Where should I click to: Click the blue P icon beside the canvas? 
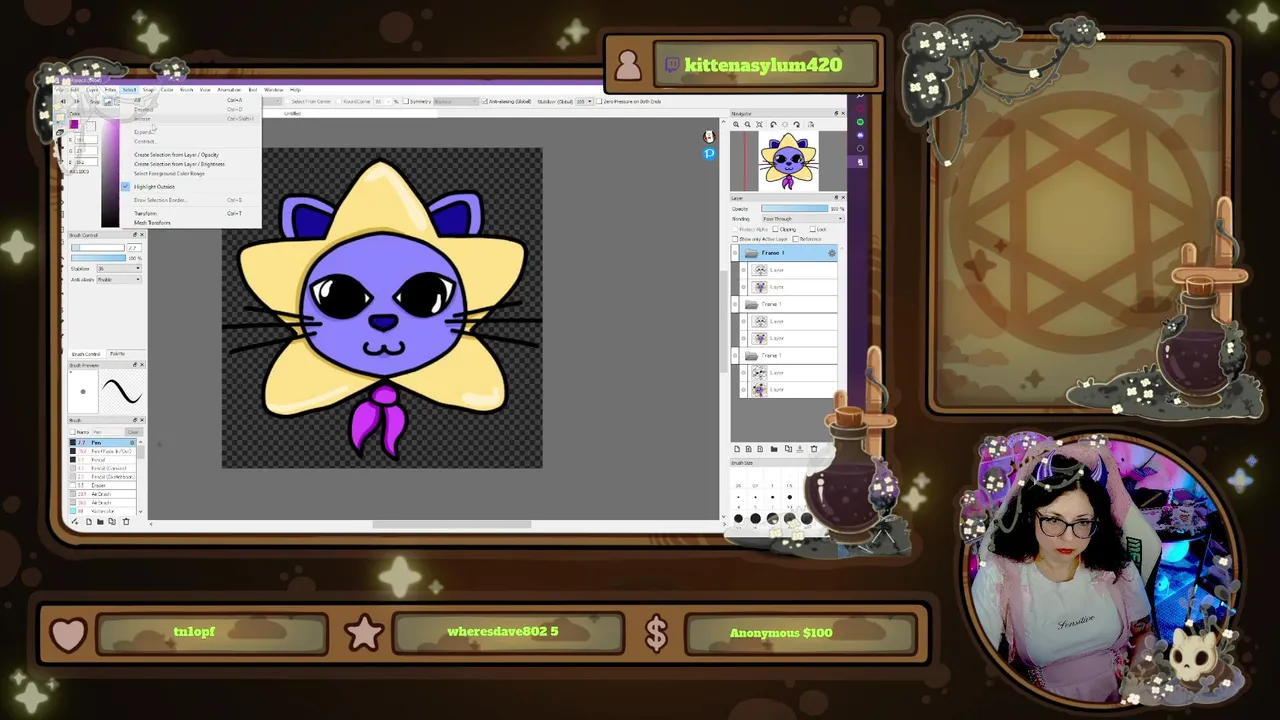[x=709, y=154]
